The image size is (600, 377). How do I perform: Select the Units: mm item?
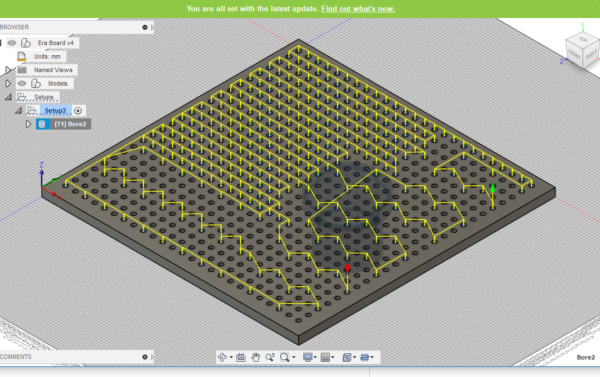(47, 56)
